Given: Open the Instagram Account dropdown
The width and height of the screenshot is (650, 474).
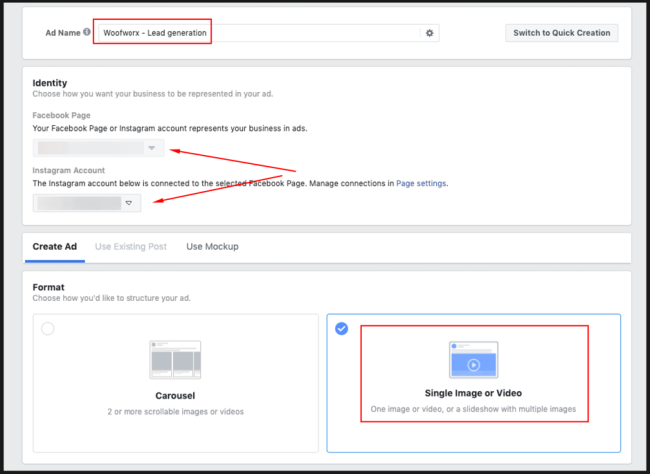Looking at the screenshot, I should (x=87, y=203).
